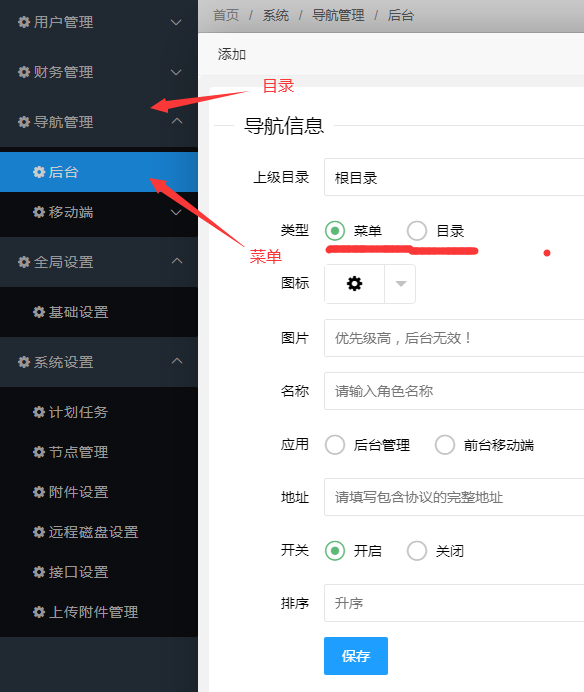Choose 关闭 for the switch option
584x692 pixels.
tap(417, 550)
